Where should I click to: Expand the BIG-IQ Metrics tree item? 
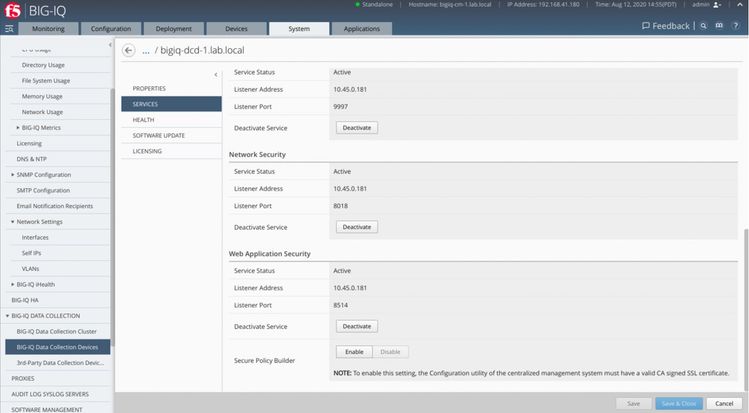18,128
